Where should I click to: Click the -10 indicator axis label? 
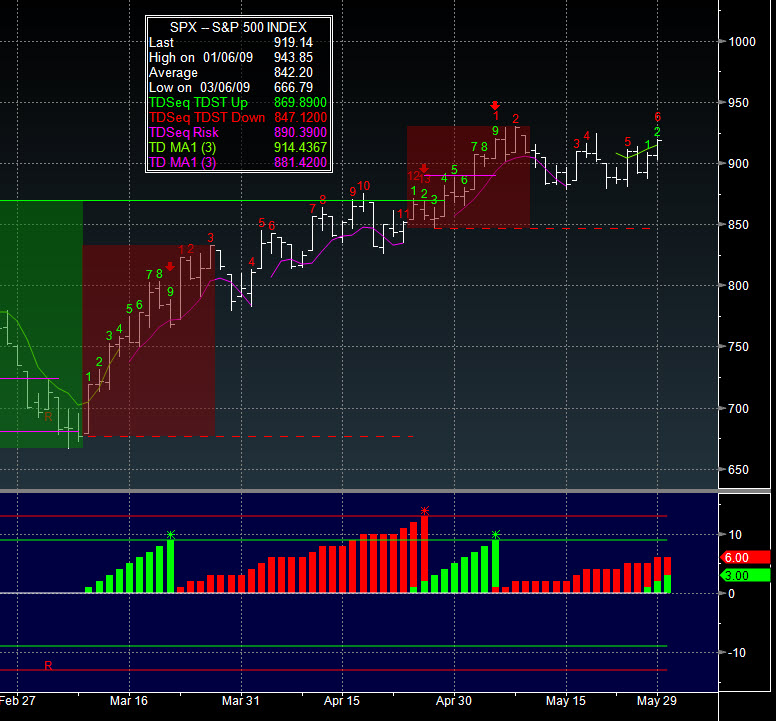737,653
